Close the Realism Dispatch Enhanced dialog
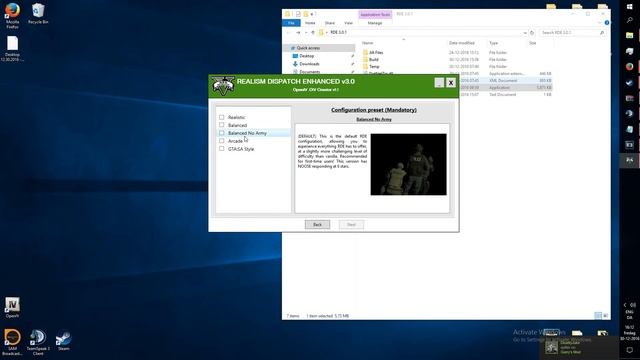Screen dimensions: 640x360 451,82
